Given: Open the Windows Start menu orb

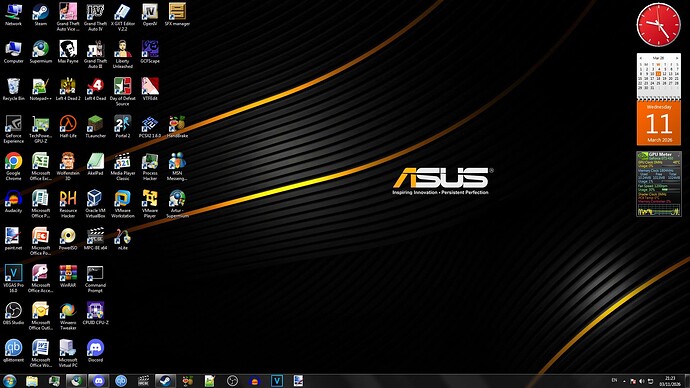Looking at the screenshot, I should tap(9, 381).
